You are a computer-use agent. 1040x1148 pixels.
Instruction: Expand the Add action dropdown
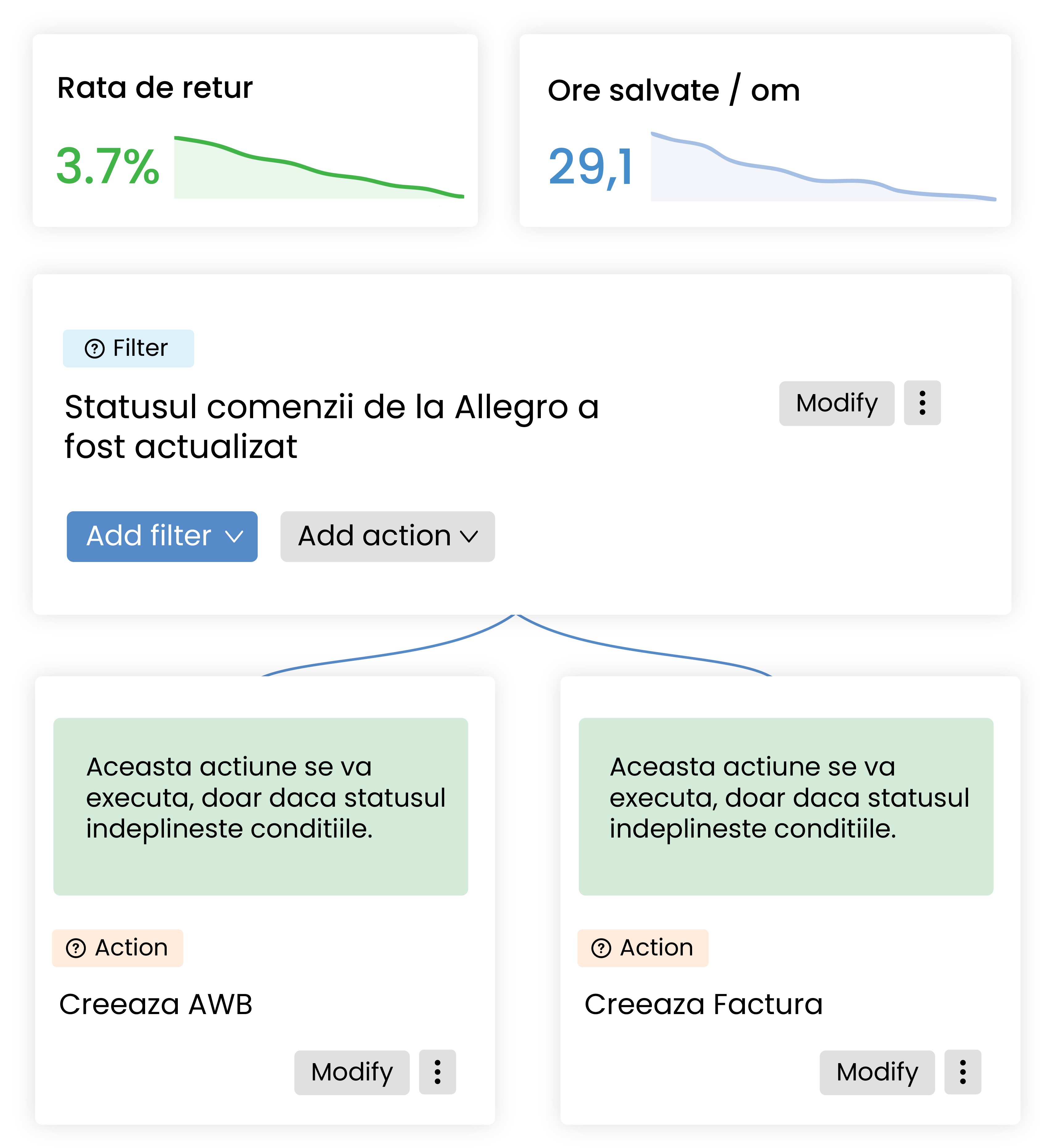[387, 536]
